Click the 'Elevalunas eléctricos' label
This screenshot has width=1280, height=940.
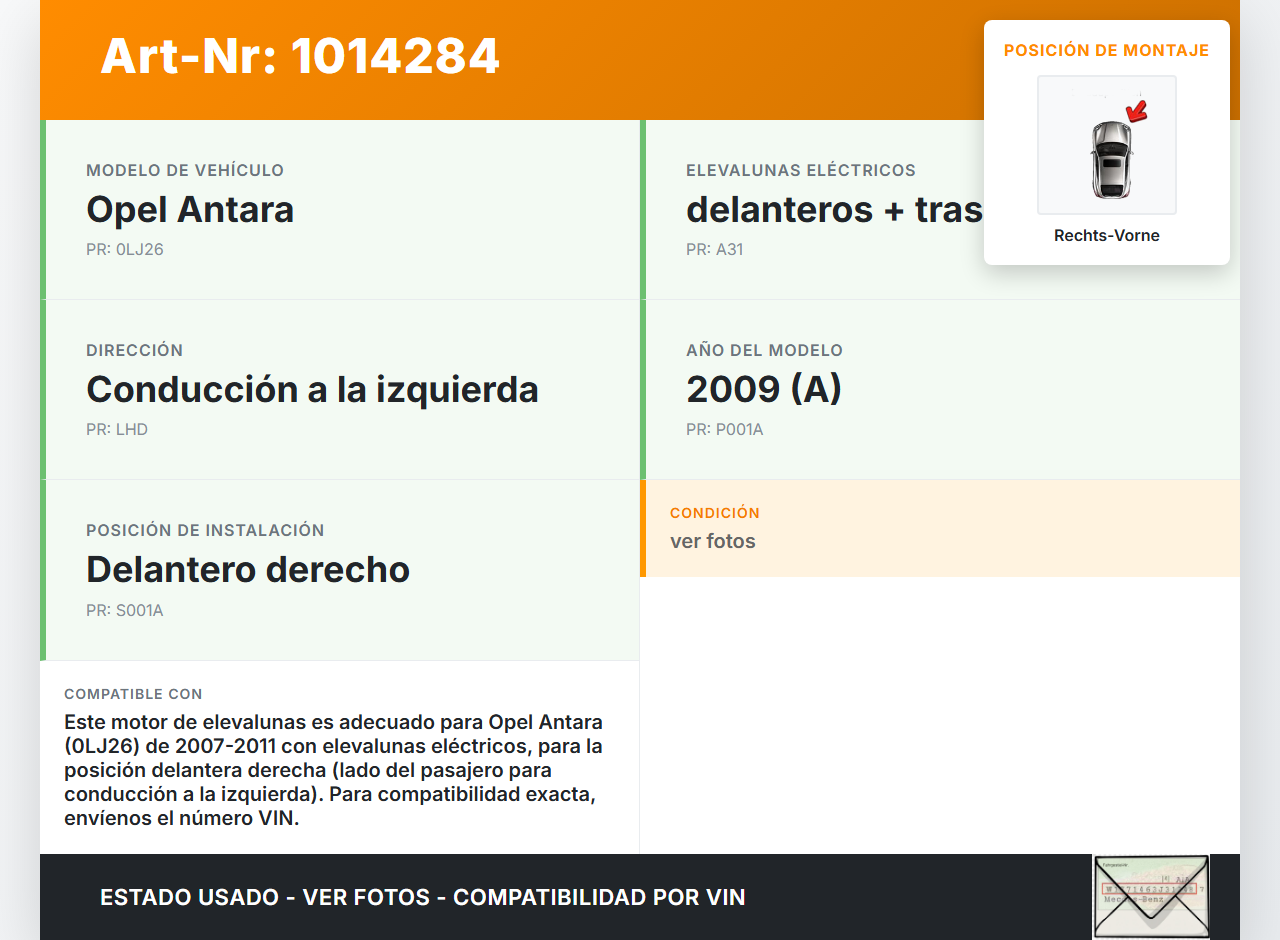pyautogui.click(x=800, y=171)
